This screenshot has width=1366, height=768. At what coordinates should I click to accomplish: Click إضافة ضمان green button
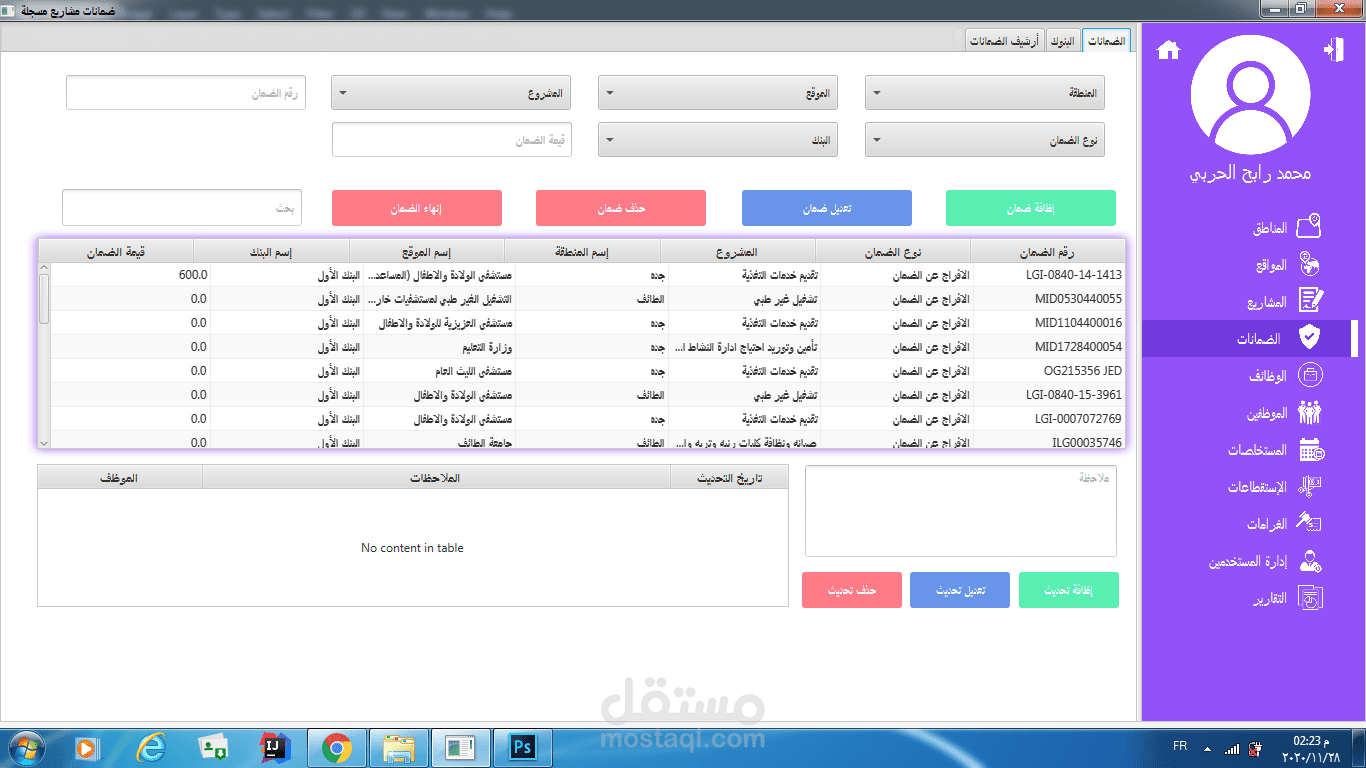pos(1031,208)
